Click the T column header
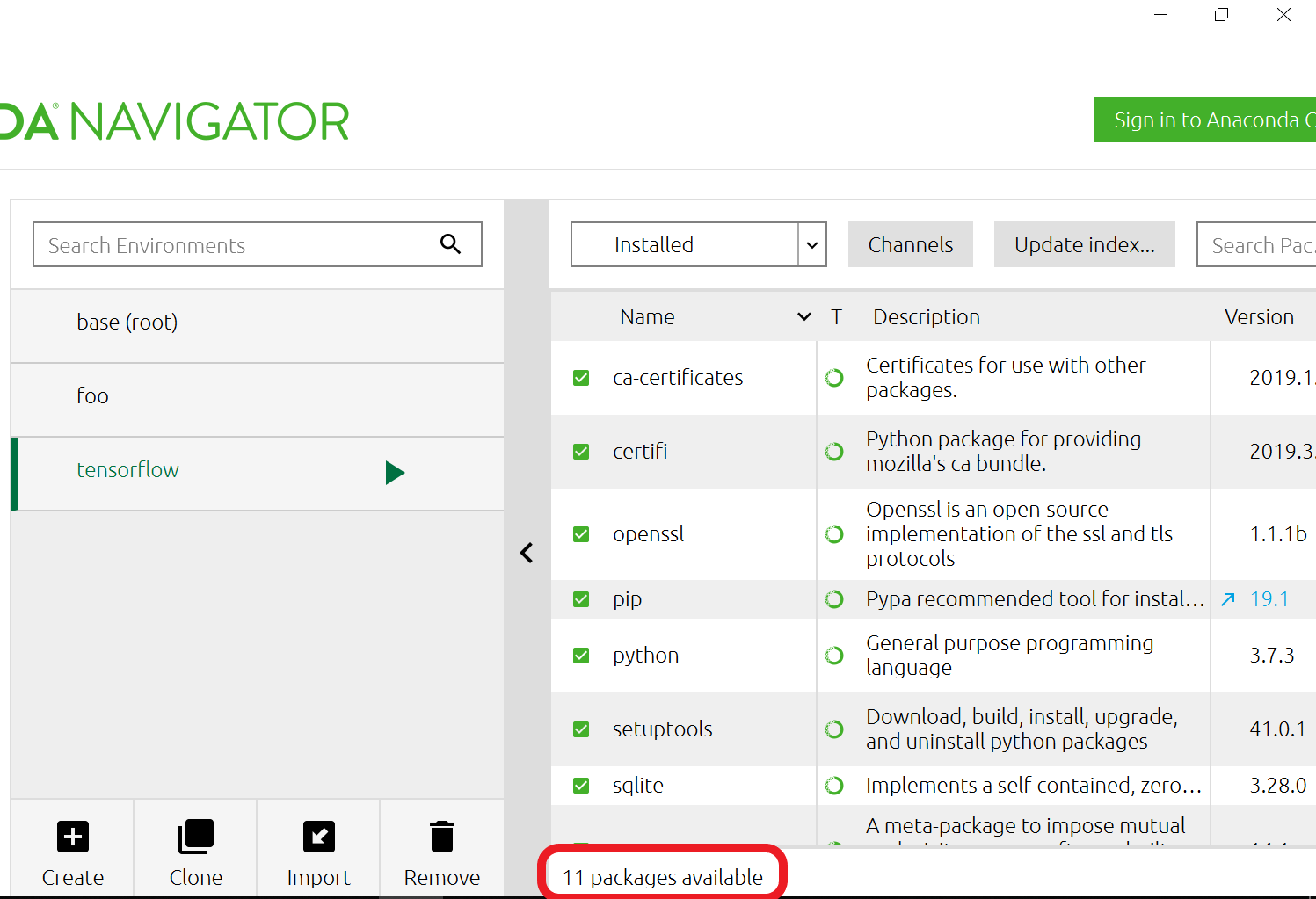1316x899 pixels. [x=837, y=316]
